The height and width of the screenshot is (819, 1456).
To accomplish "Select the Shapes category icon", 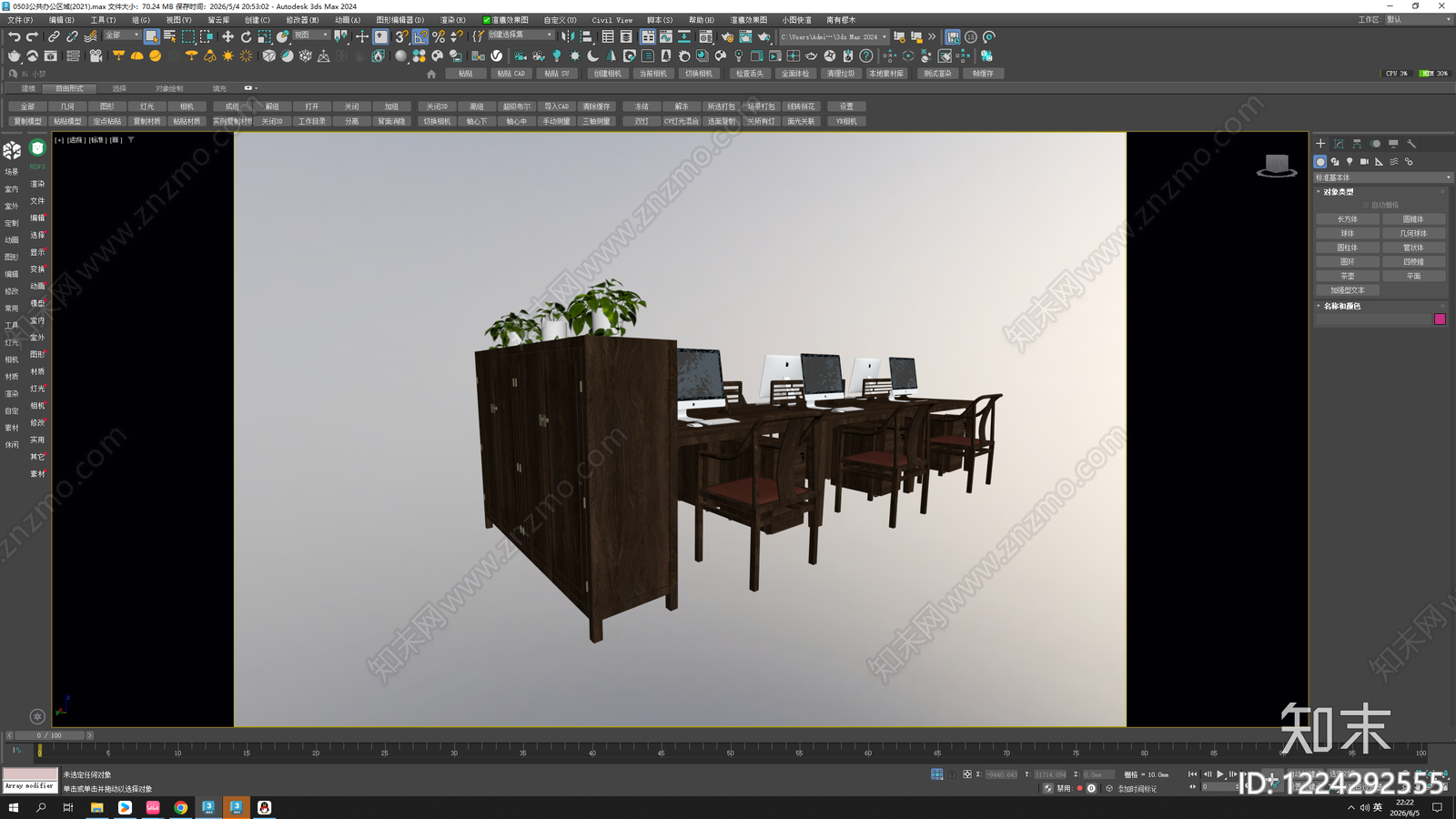I will tap(1335, 161).
